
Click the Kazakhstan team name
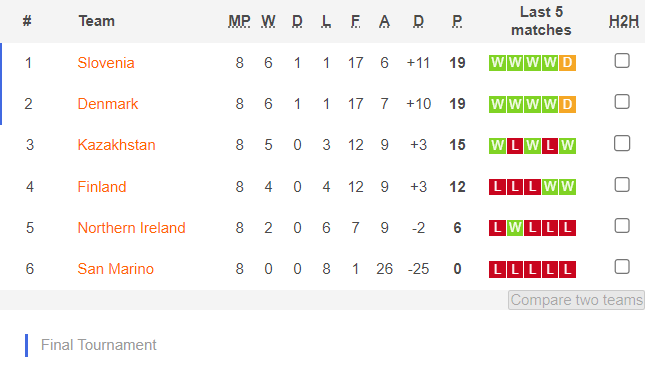tap(116, 145)
